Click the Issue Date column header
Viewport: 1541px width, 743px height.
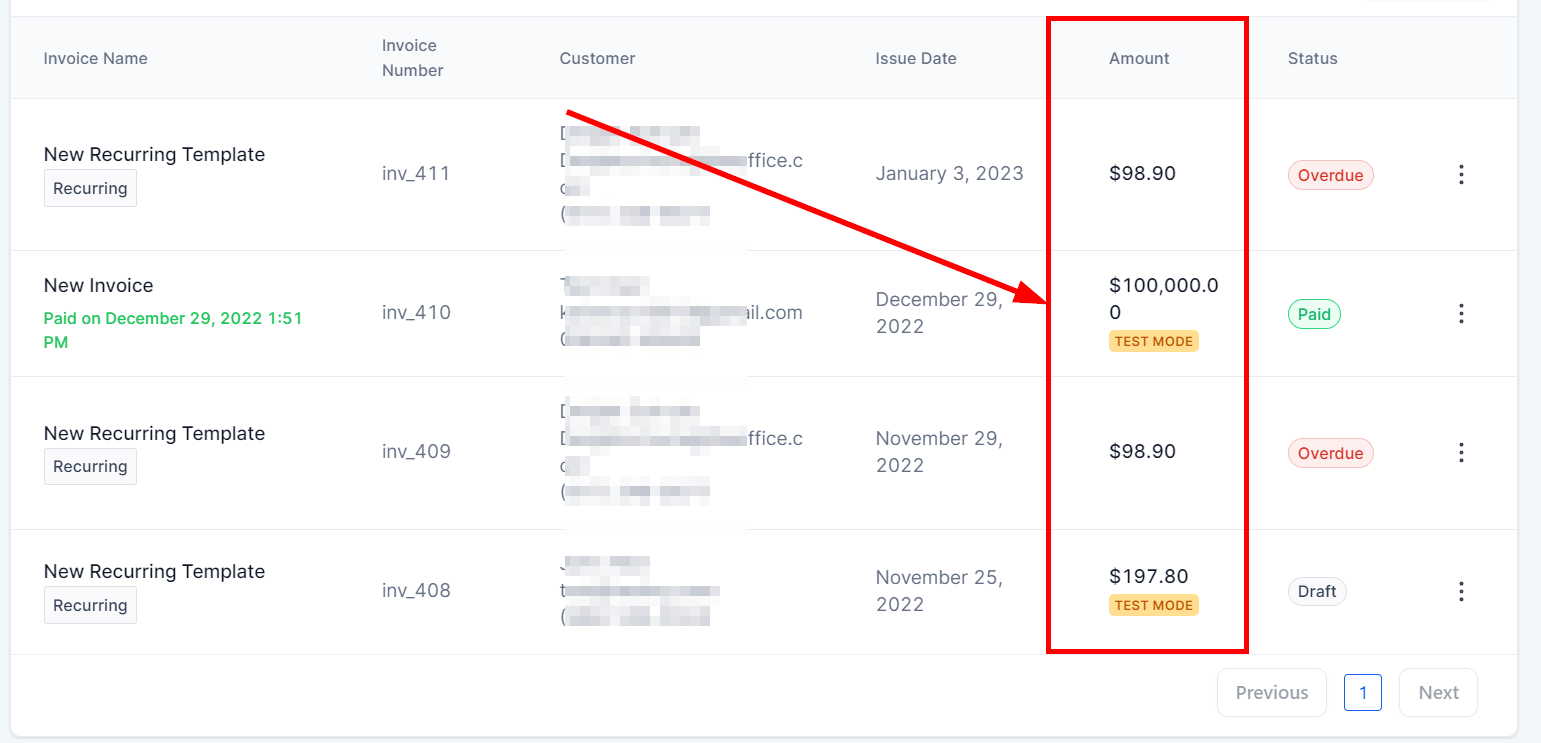click(x=915, y=59)
